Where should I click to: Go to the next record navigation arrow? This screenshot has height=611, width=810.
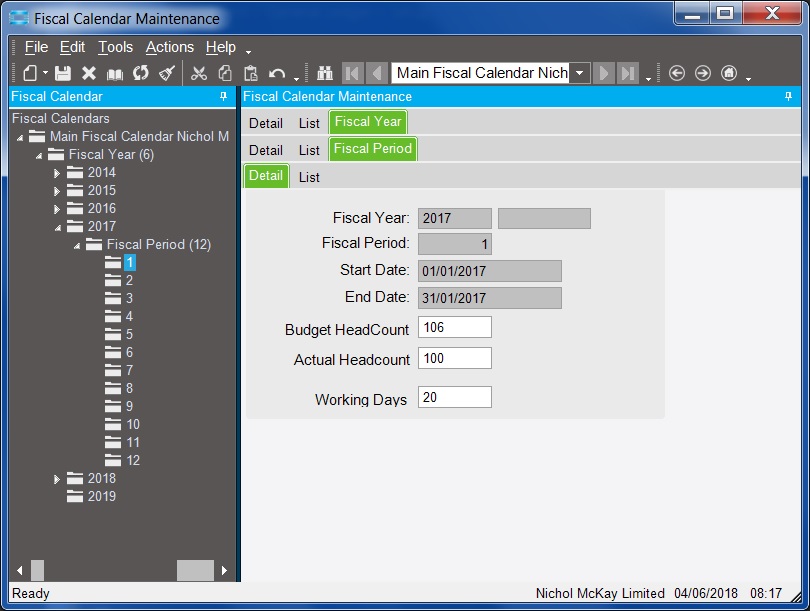(604, 73)
